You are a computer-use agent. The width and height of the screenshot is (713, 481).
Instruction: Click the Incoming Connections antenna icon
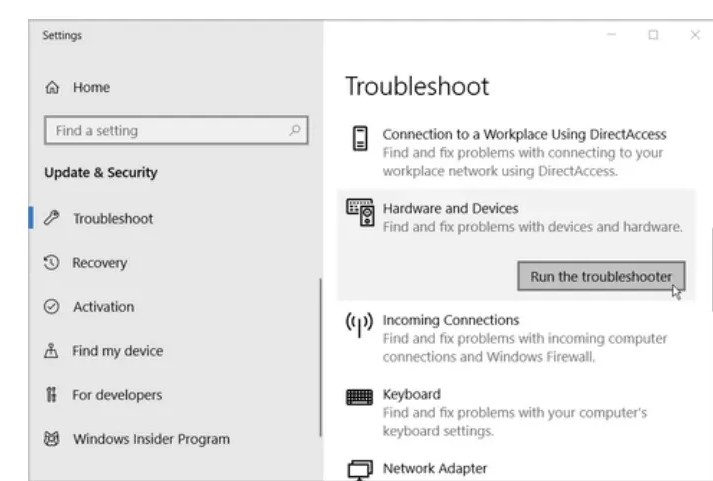[x=359, y=324]
